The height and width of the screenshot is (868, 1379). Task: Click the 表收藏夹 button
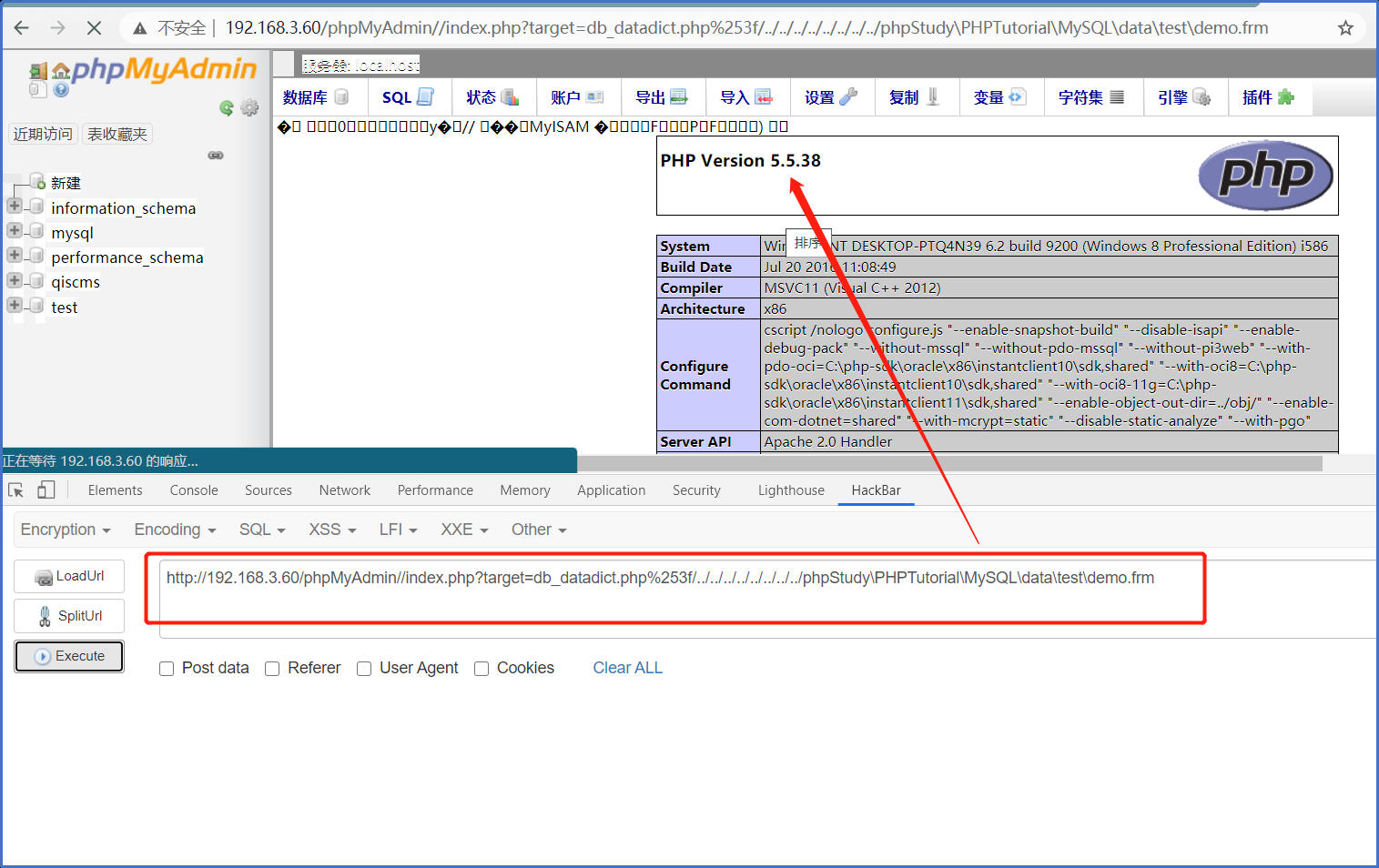click(117, 134)
